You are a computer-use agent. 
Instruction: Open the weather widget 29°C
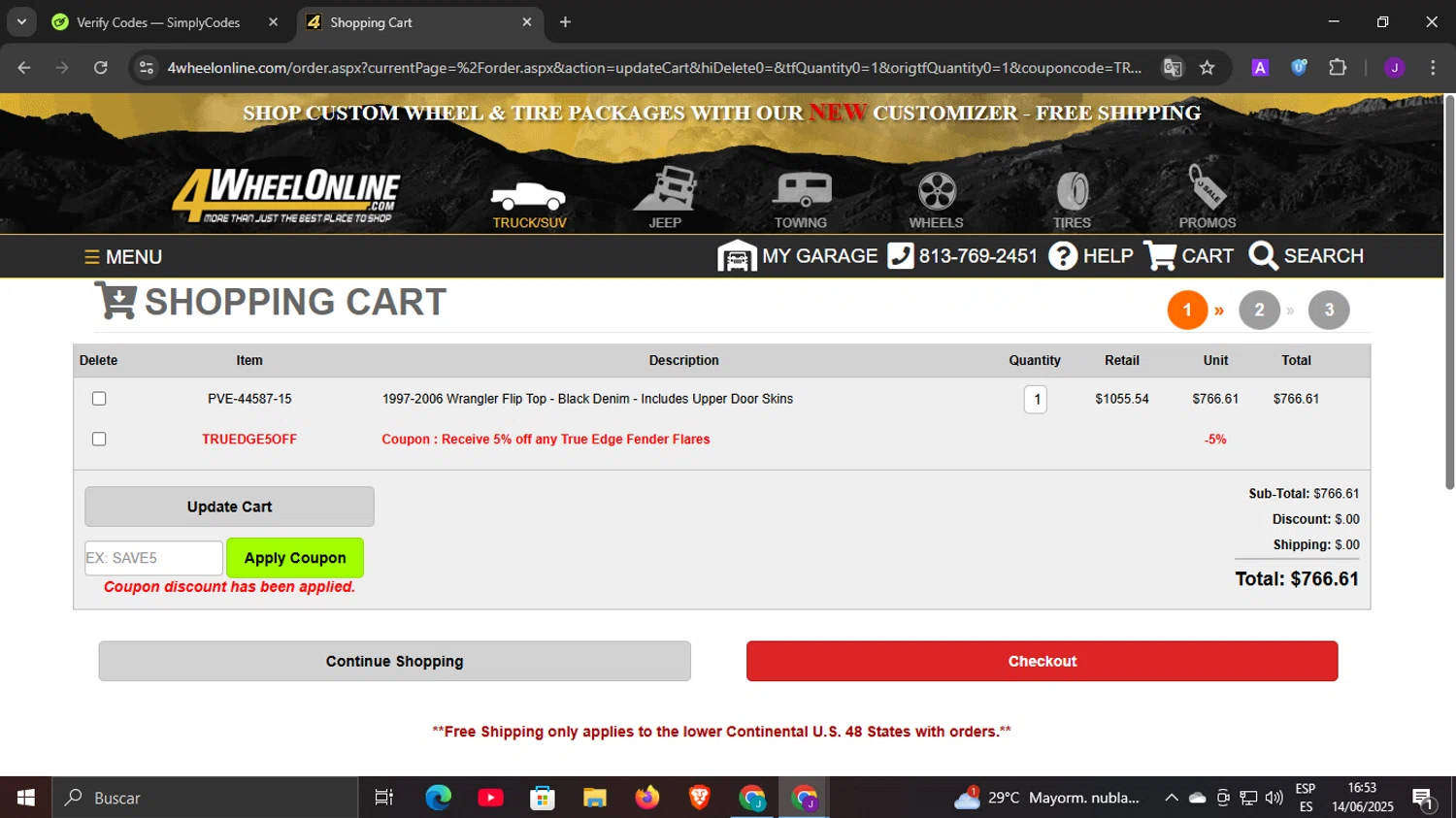(1046, 798)
